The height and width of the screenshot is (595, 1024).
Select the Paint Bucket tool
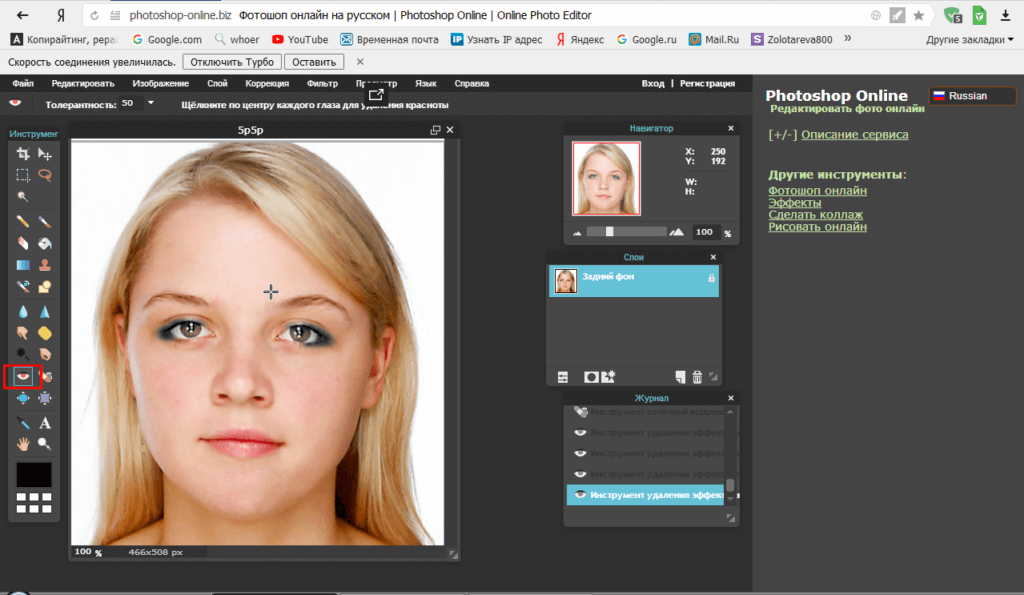coord(45,243)
